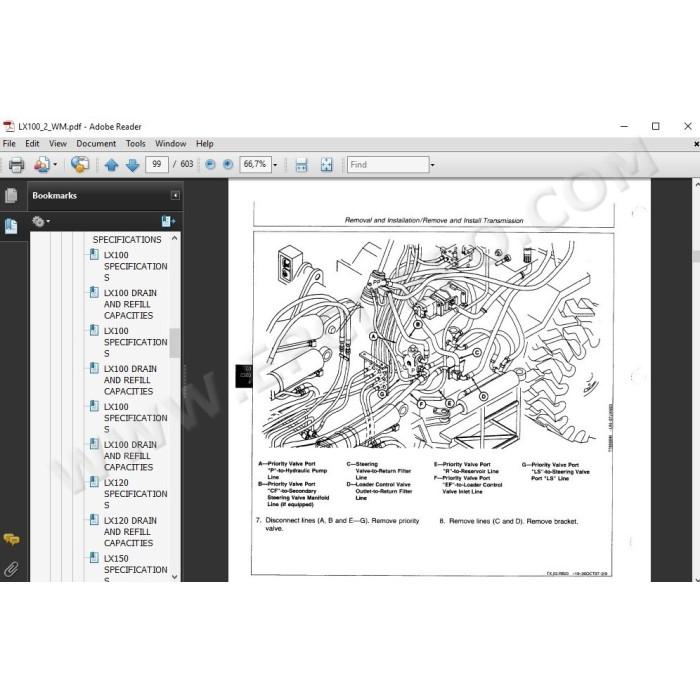Open the zoom percentage dropdown arrow
The width and height of the screenshot is (700, 700).
pos(275,165)
